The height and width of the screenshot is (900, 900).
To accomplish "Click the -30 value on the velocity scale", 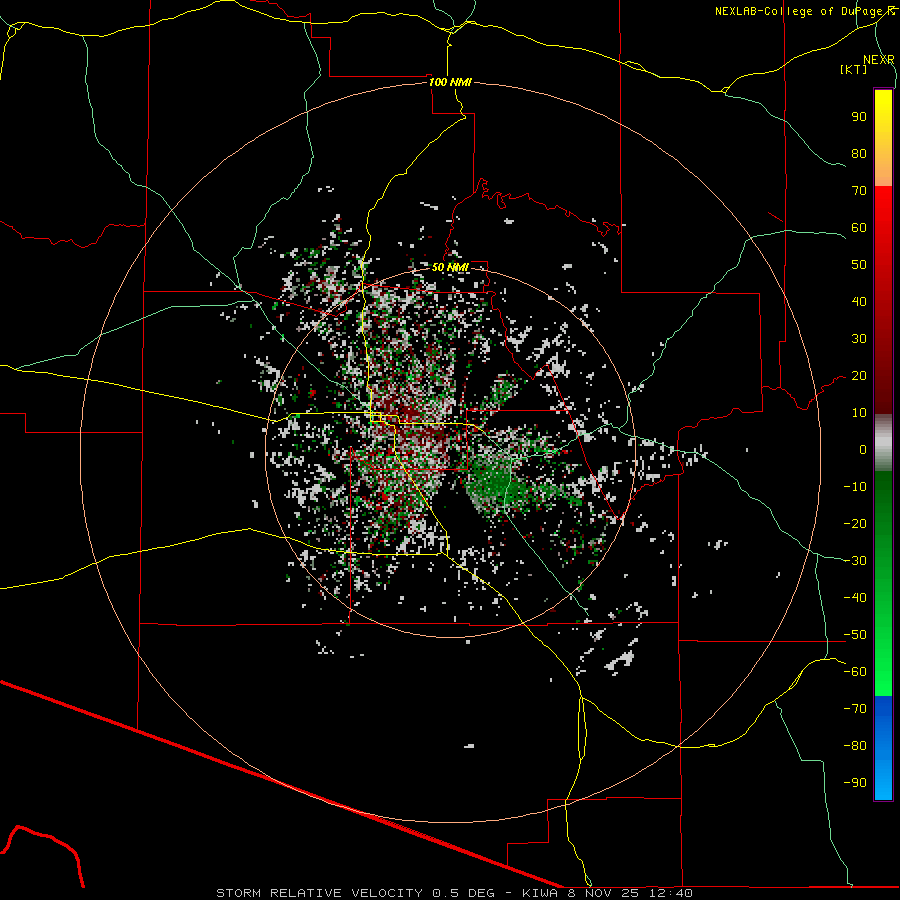I will [x=855, y=561].
